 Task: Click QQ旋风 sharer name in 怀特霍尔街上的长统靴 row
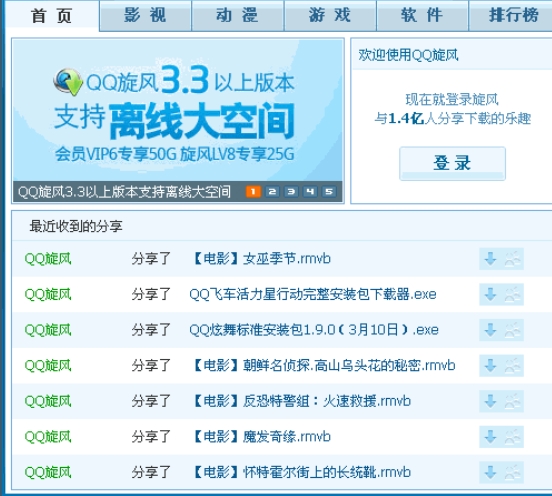[x=48, y=472]
